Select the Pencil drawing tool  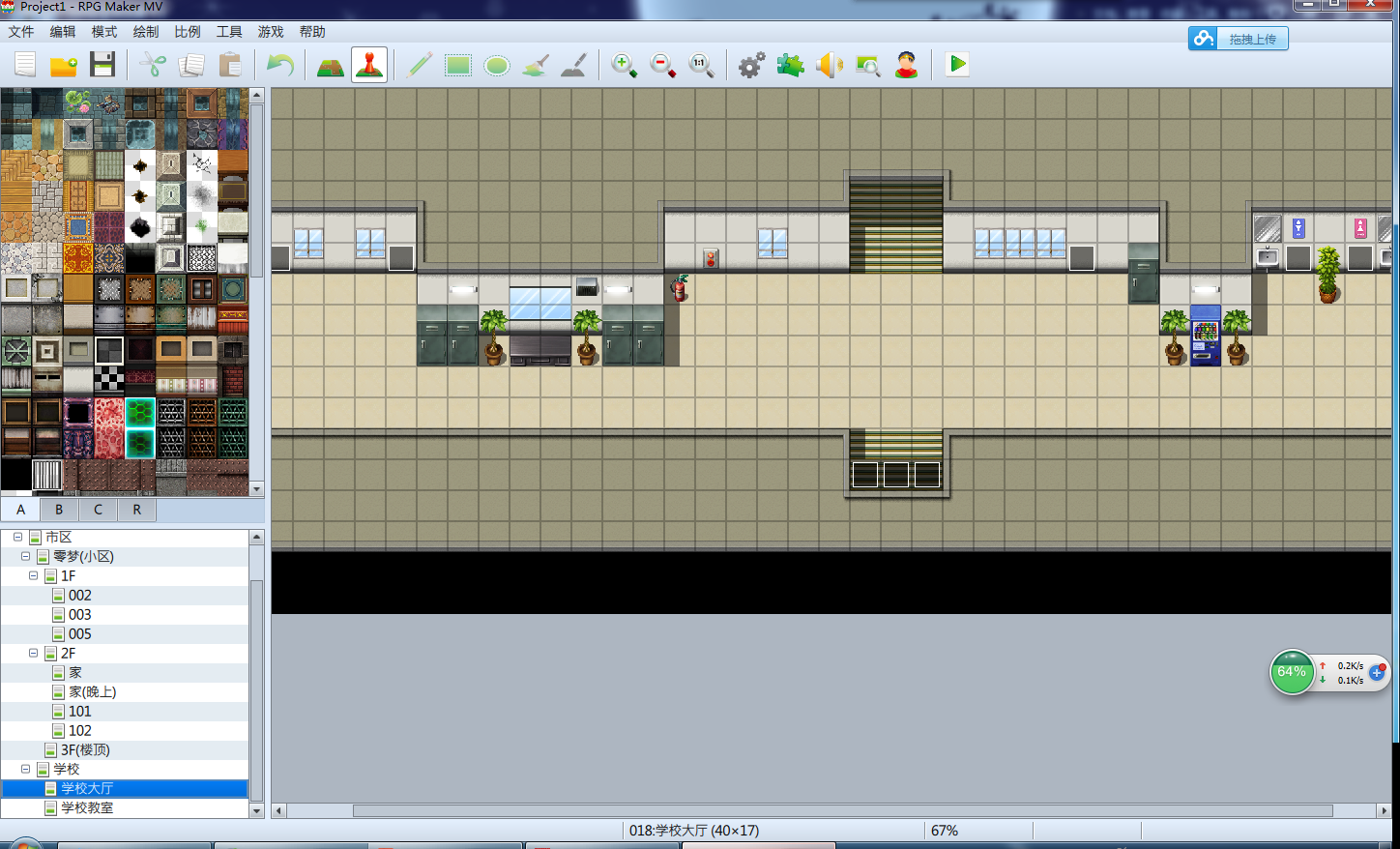click(x=420, y=66)
